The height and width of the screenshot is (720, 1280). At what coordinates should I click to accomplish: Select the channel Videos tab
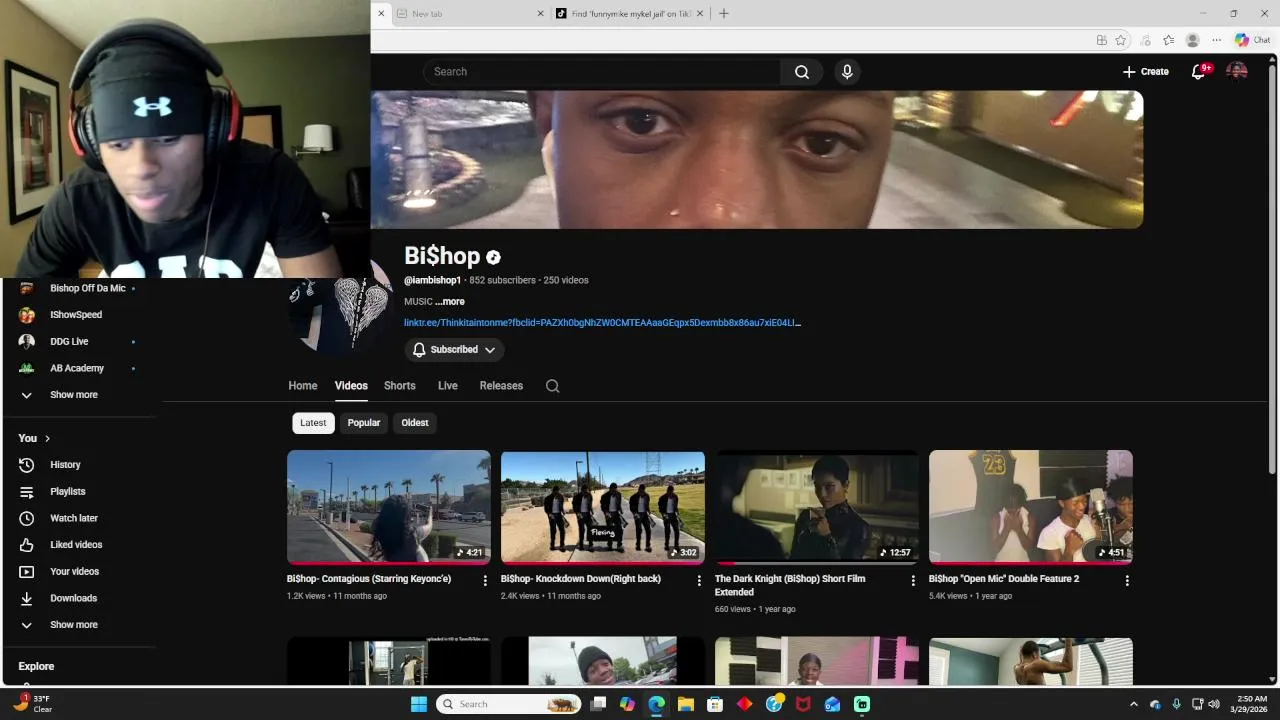tap(351, 386)
